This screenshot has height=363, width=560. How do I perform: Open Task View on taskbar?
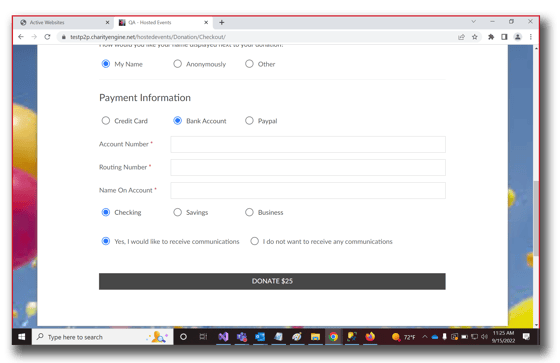click(x=203, y=337)
